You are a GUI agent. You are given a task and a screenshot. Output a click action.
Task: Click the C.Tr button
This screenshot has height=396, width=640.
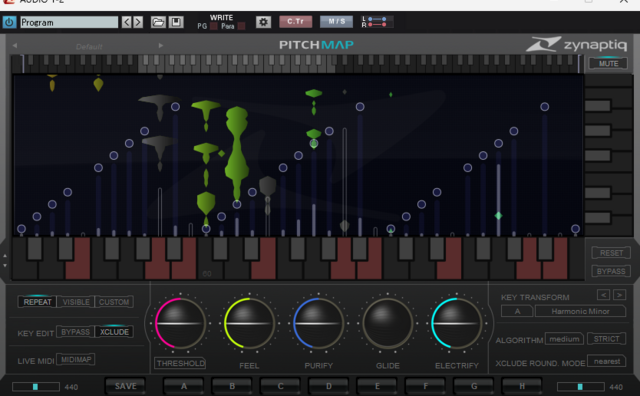coord(296,22)
